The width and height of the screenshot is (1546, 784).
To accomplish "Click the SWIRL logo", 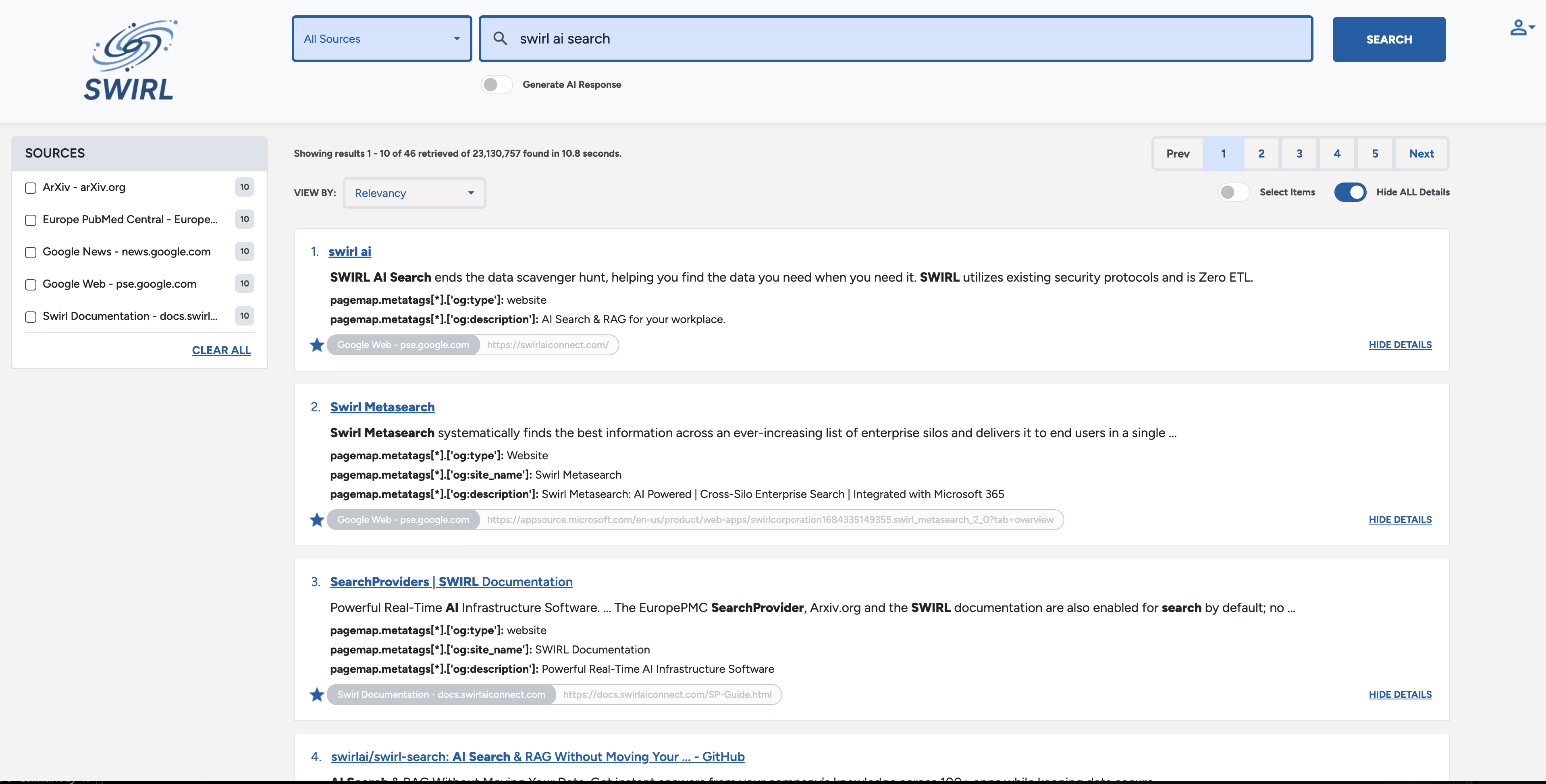I will pyautogui.click(x=130, y=60).
